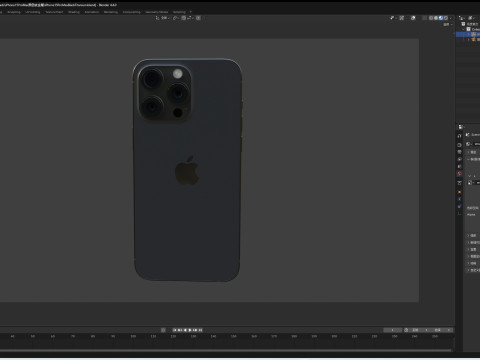Viewport: 480px width, 360px height.
Task: Open the orange Object properties tab
Action: point(459,192)
